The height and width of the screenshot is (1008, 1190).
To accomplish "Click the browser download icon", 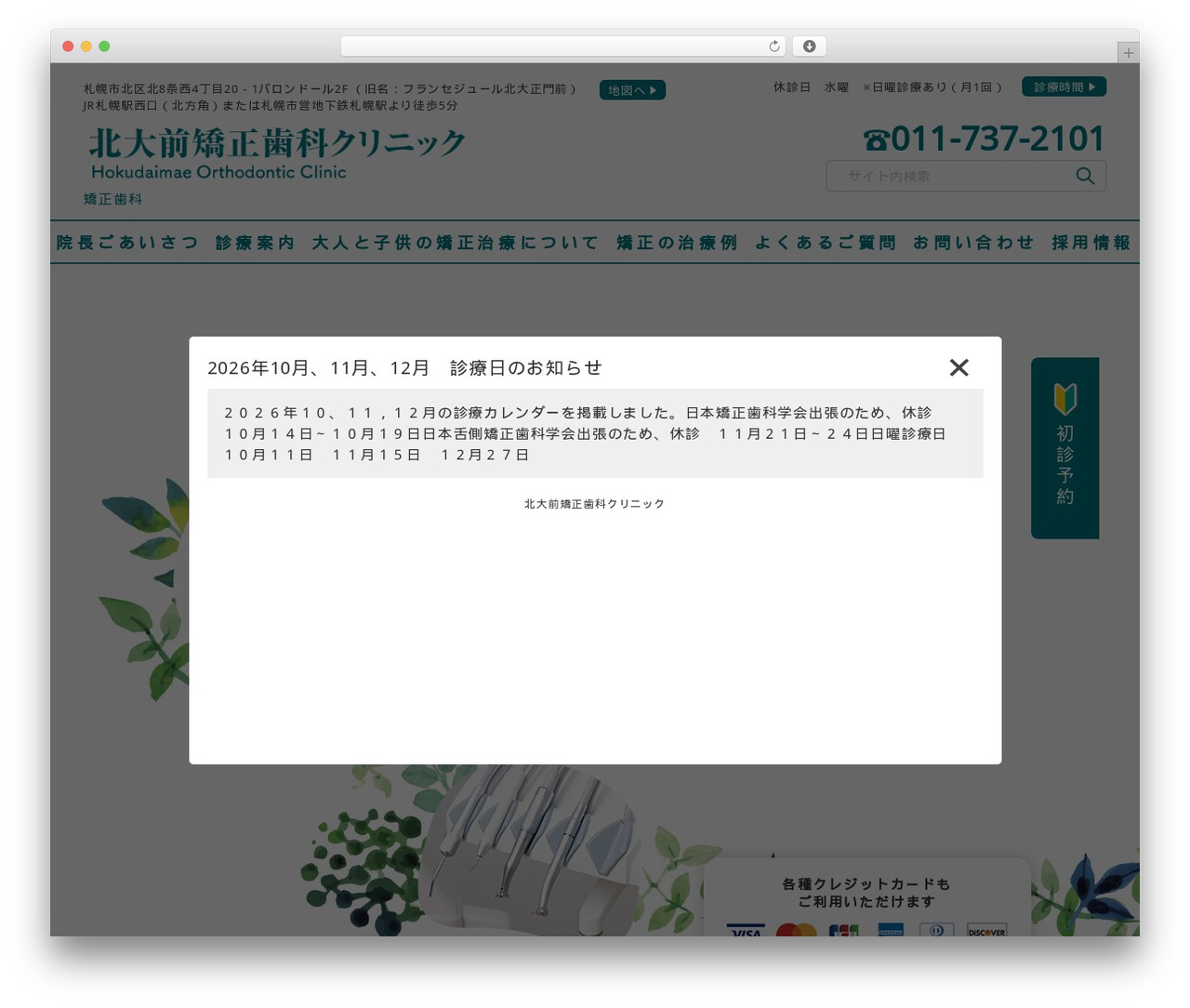I will pos(810,46).
